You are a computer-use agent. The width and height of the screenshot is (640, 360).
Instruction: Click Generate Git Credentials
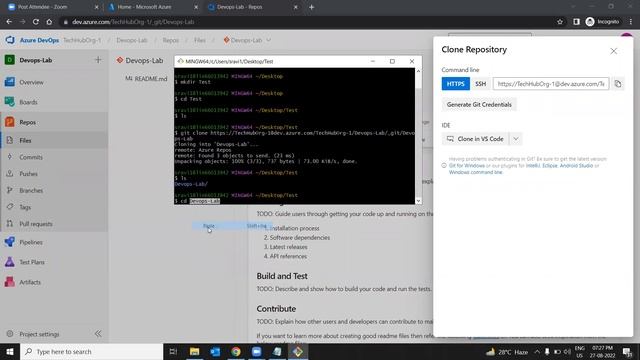click(x=479, y=104)
